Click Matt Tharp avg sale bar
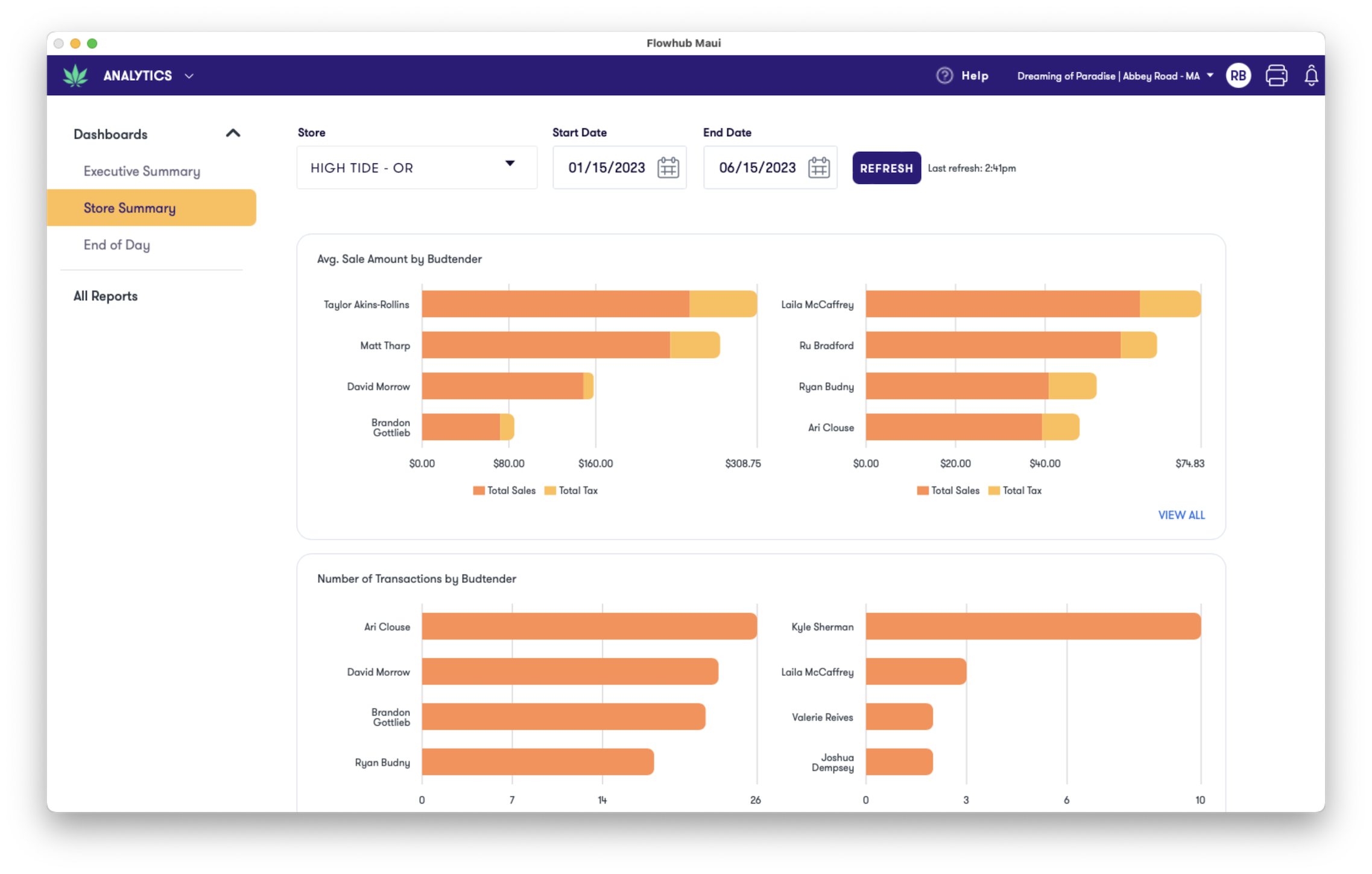 (571, 345)
